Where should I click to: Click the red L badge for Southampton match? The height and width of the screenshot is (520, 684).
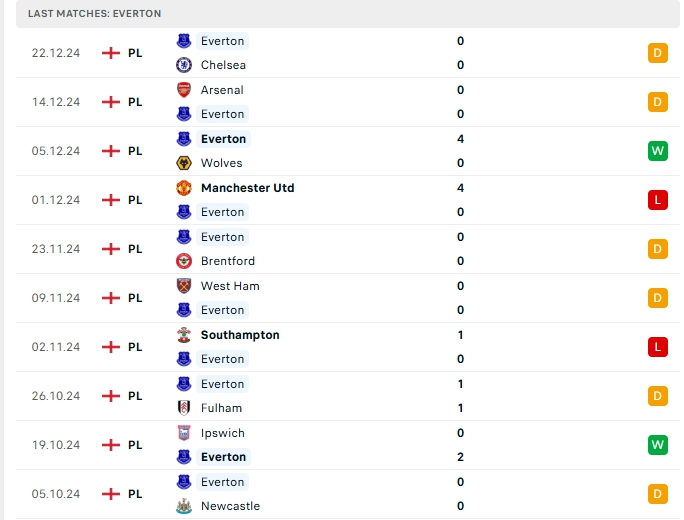[x=657, y=347]
